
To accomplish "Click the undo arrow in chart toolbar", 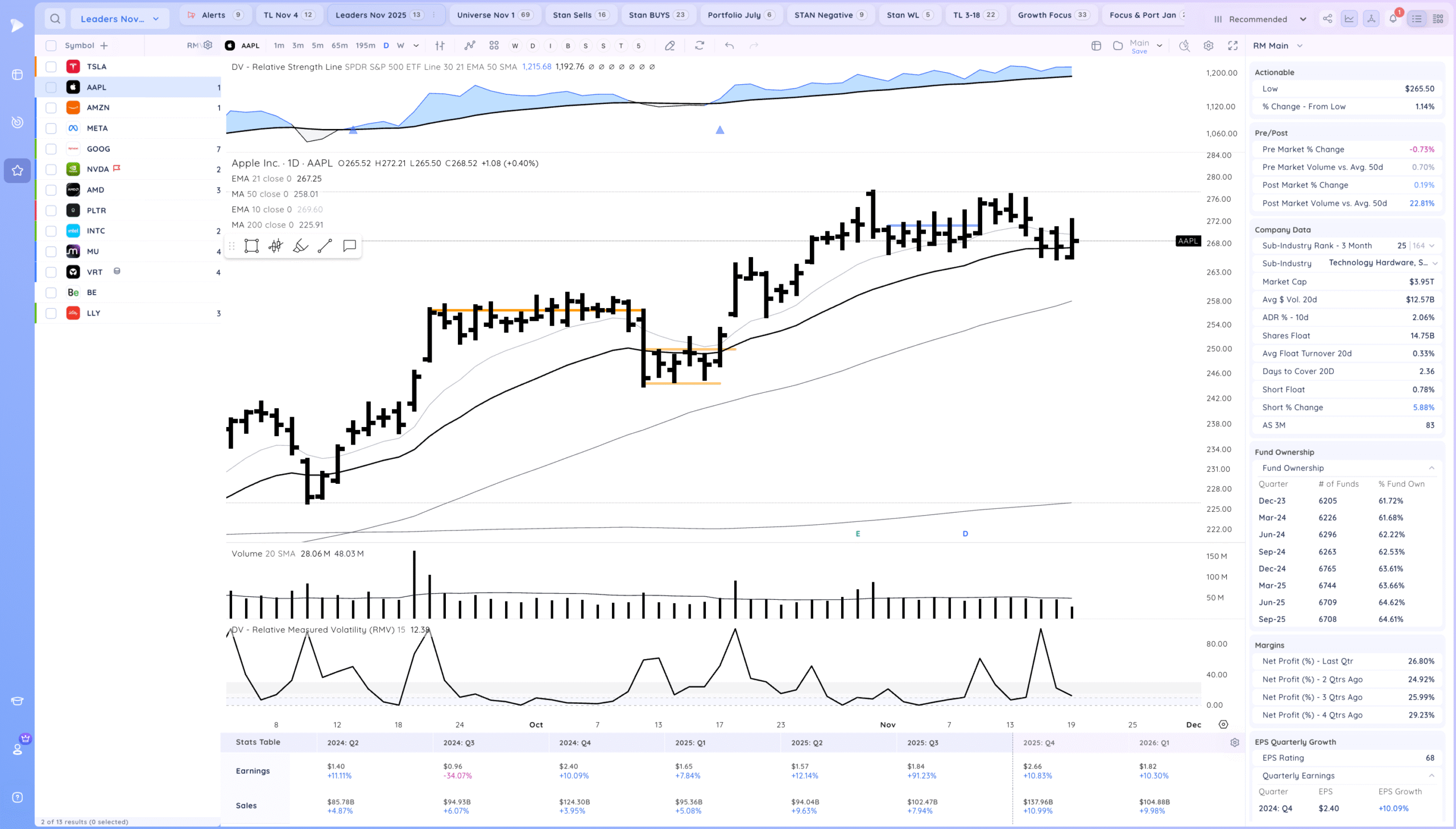I will coord(729,45).
